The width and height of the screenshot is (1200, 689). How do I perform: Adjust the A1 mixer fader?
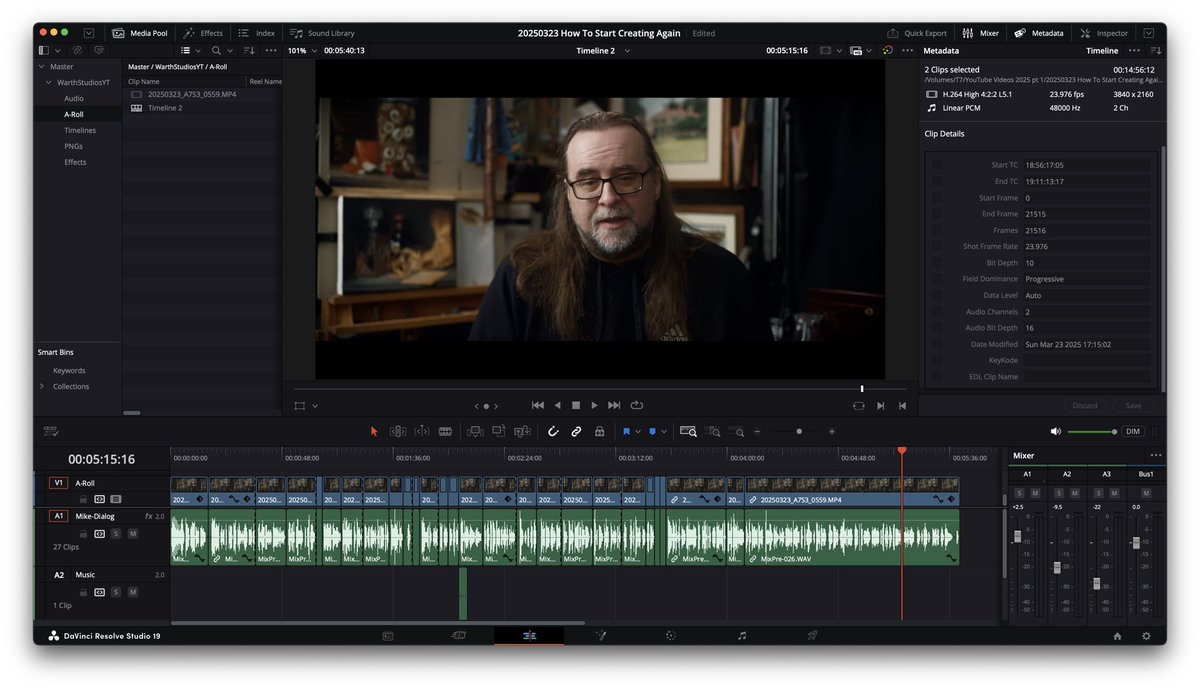1018,536
